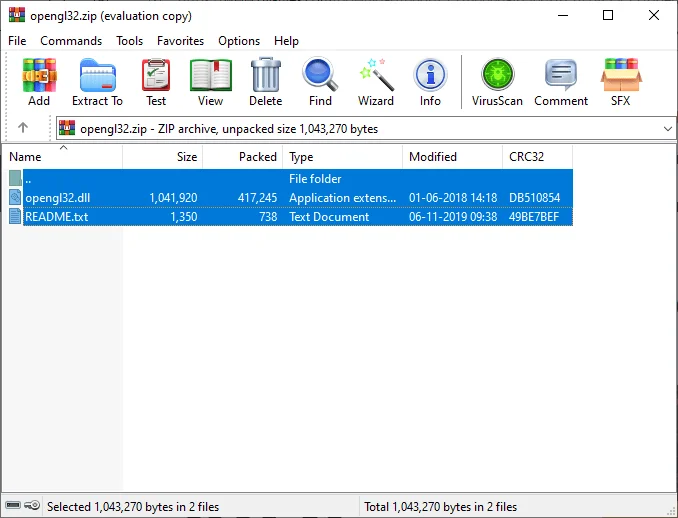Maximize the WinRAR window

click(x=608, y=15)
